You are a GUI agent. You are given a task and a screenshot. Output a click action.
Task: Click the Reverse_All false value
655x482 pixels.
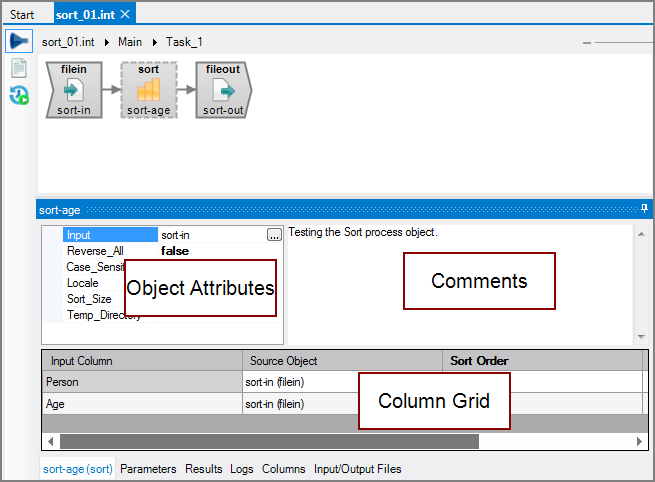175,251
